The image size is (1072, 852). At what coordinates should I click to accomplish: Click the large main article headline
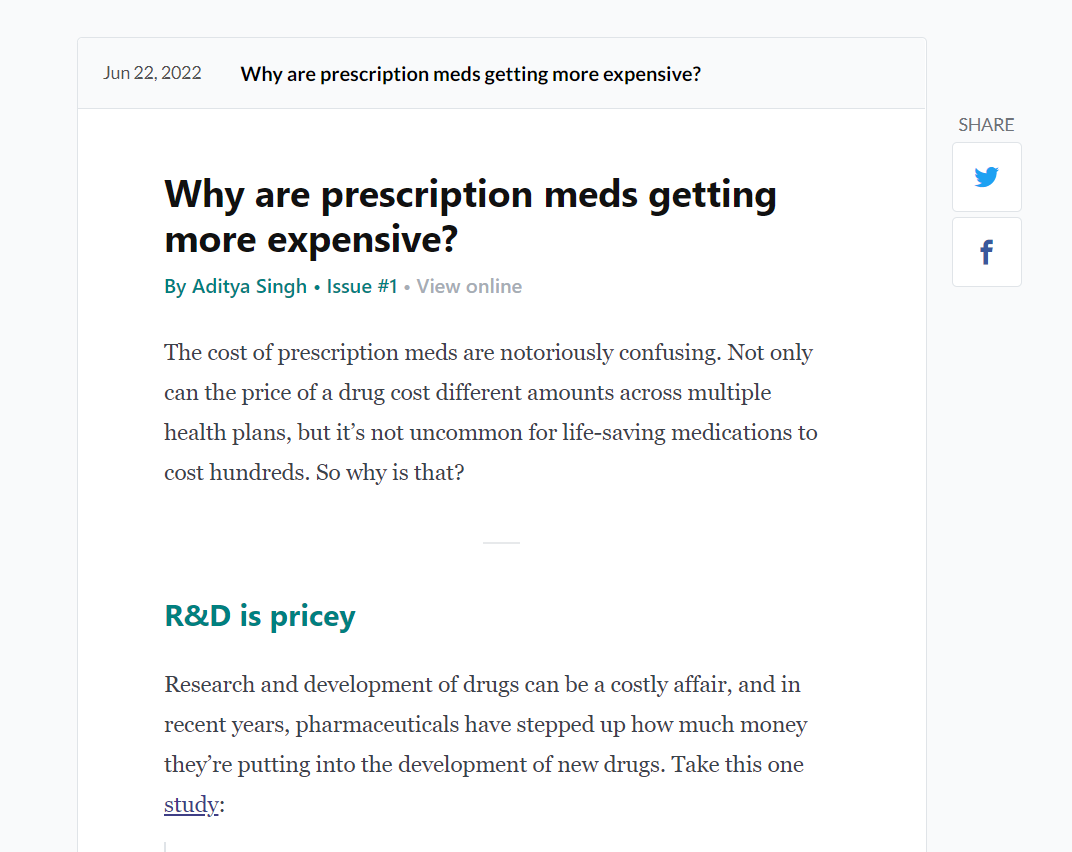point(470,216)
